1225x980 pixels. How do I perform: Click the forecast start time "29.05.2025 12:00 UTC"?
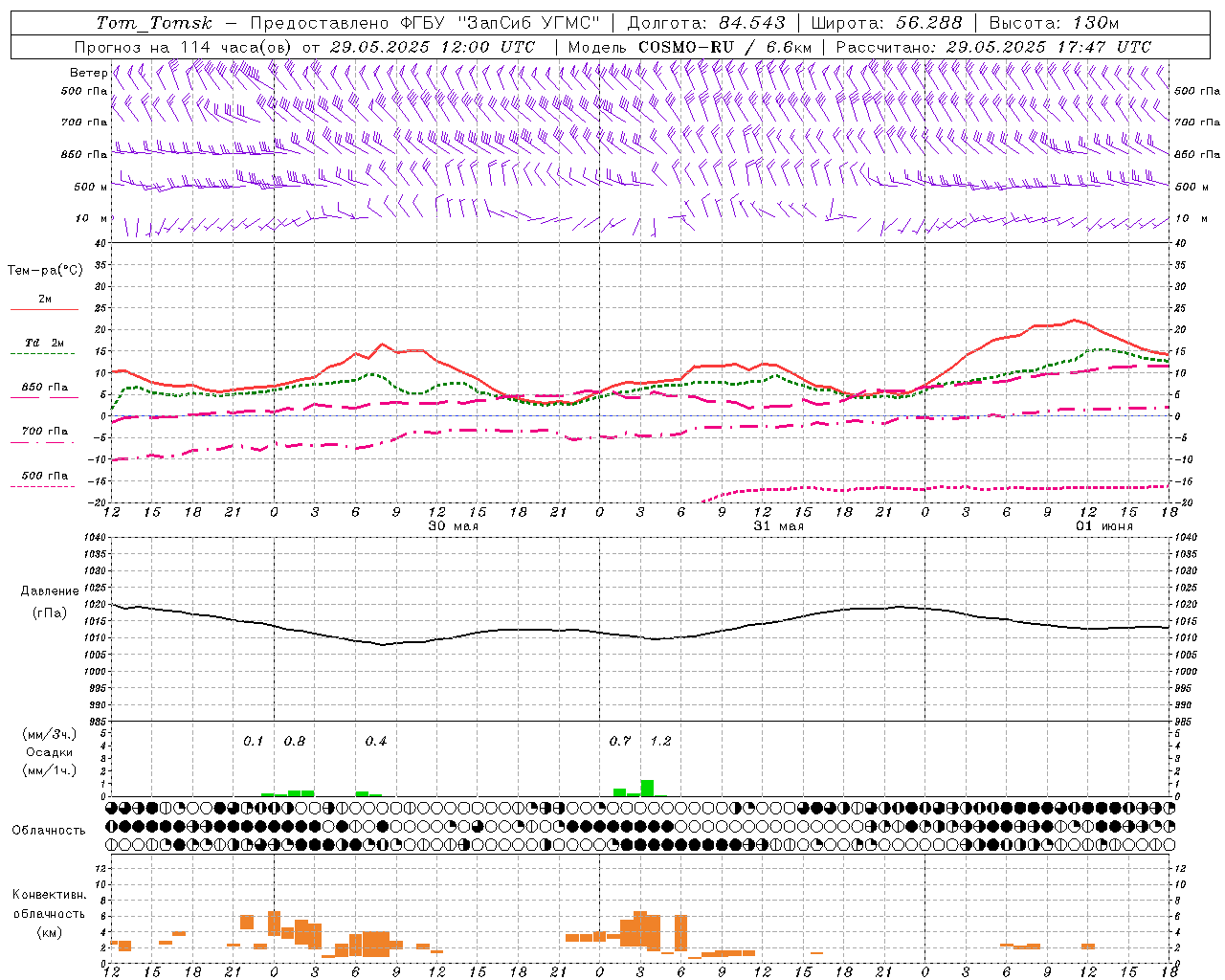pyautogui.click(x=432, y=47)
